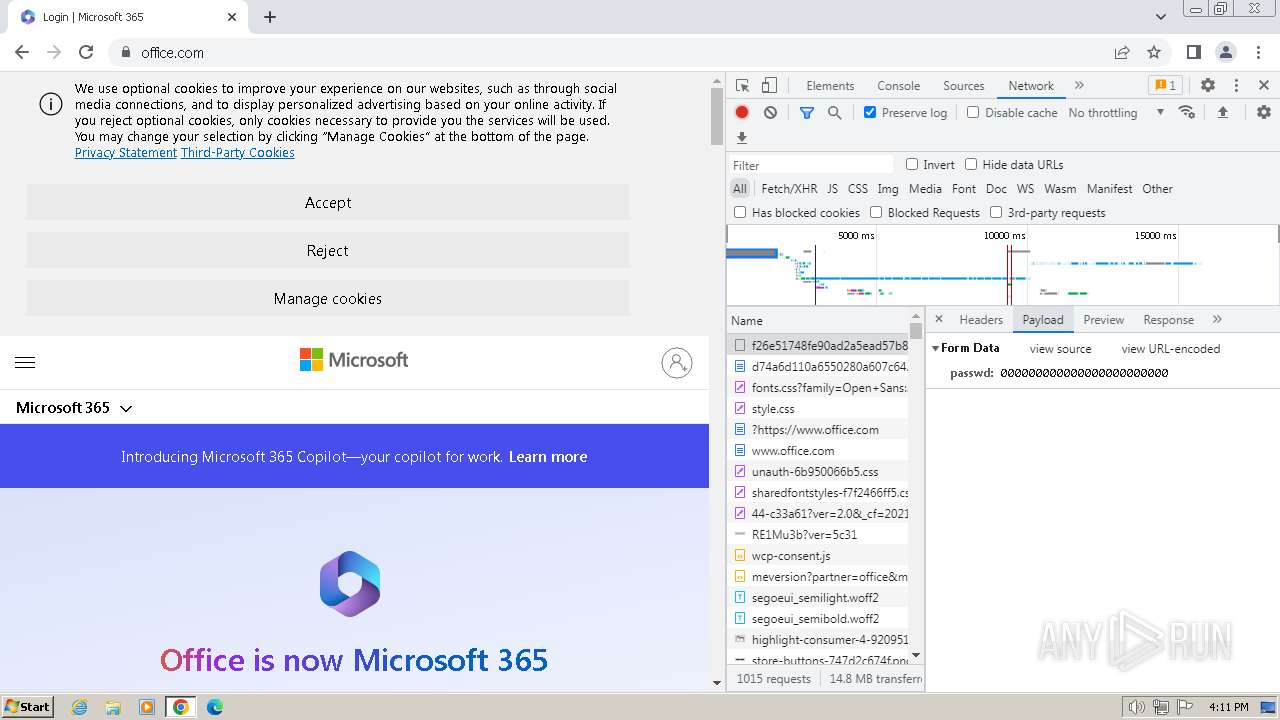This screenshot has width=1280, height=720.
Task: Open DevTools settings gear
Action: pyautogui.click(x=1208, y=86)
